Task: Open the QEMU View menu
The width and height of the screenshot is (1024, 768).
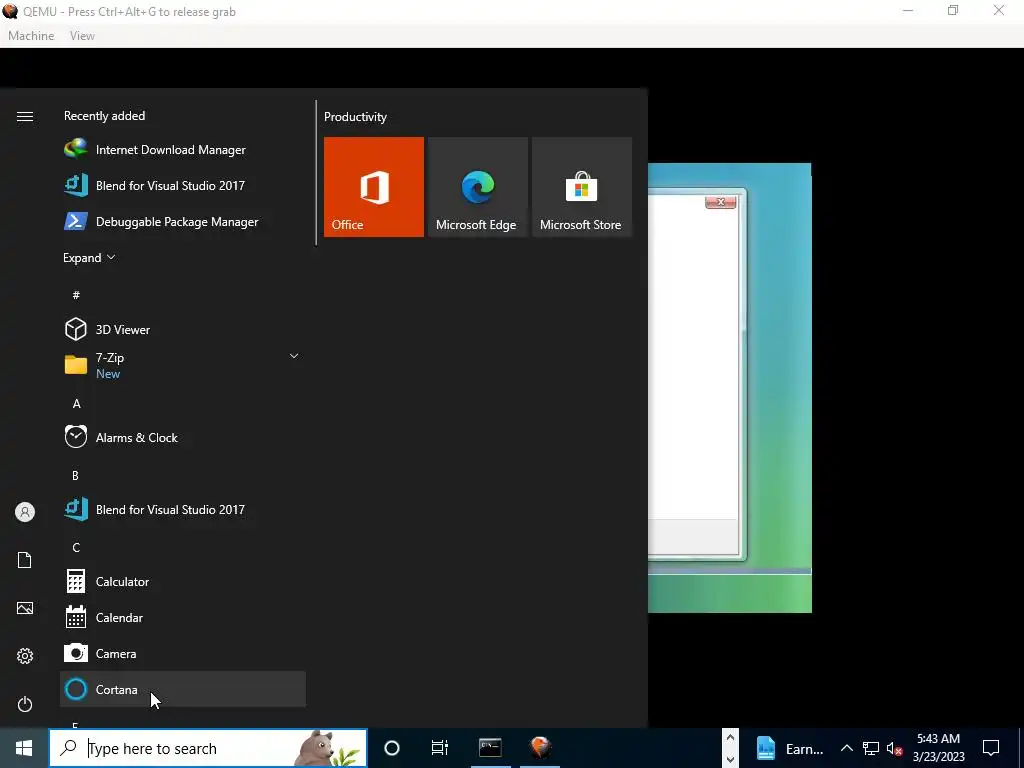Action: [x=82, y=36]
